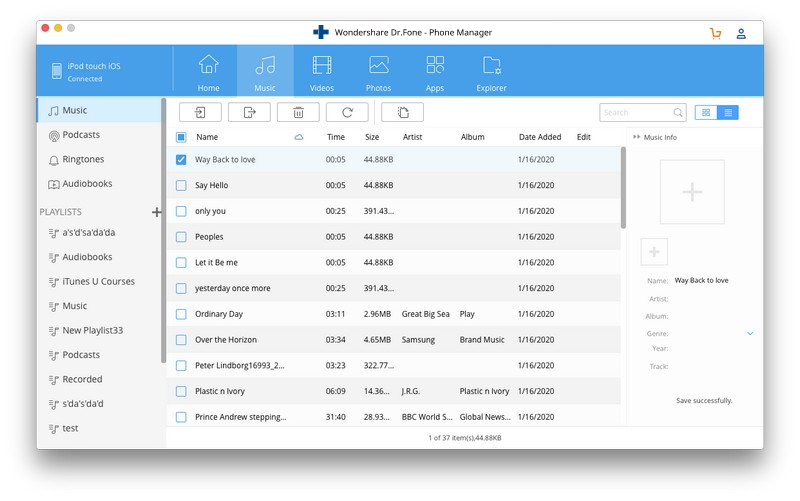Open the Apps tab

click(x=435, y=71)
